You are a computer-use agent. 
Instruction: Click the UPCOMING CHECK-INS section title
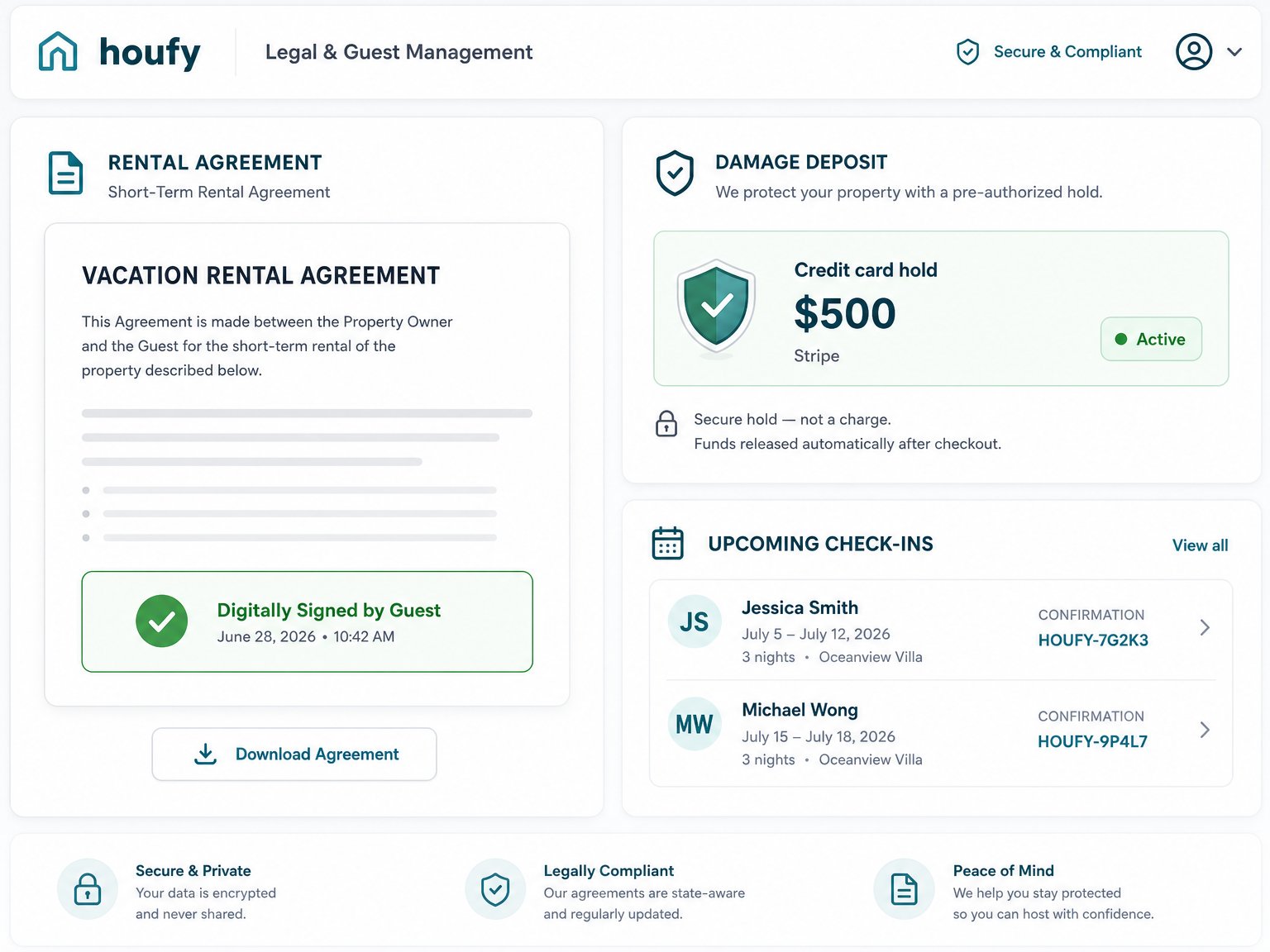pos(820,545)
